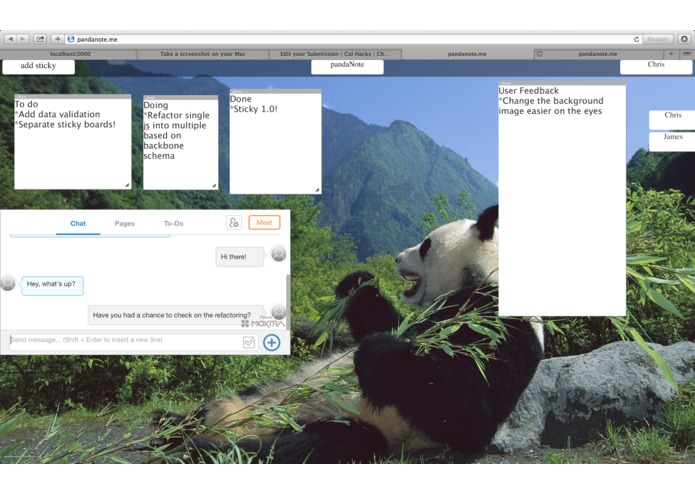Screen dimensions: 695x494
Task: Go back with Safari's back arrow
Action: point(11,39)
